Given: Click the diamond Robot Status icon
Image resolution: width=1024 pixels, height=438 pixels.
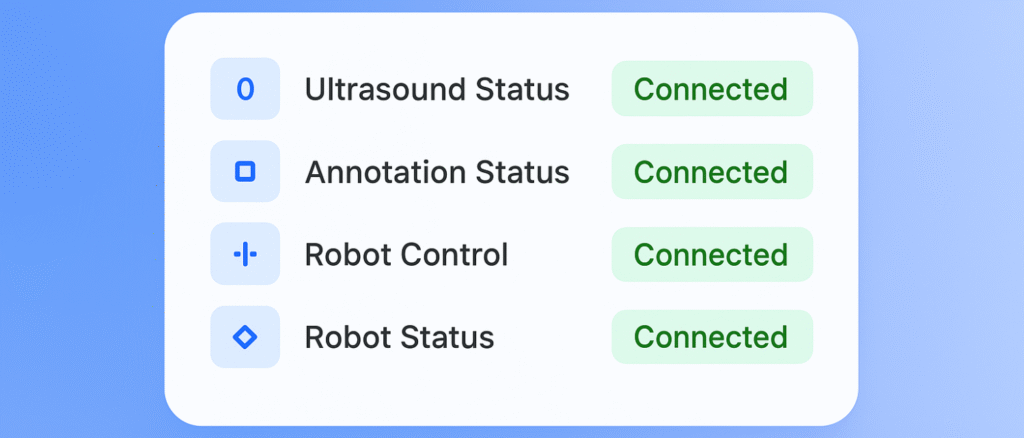Looking at the screenshot, I should tap(245, 337).
